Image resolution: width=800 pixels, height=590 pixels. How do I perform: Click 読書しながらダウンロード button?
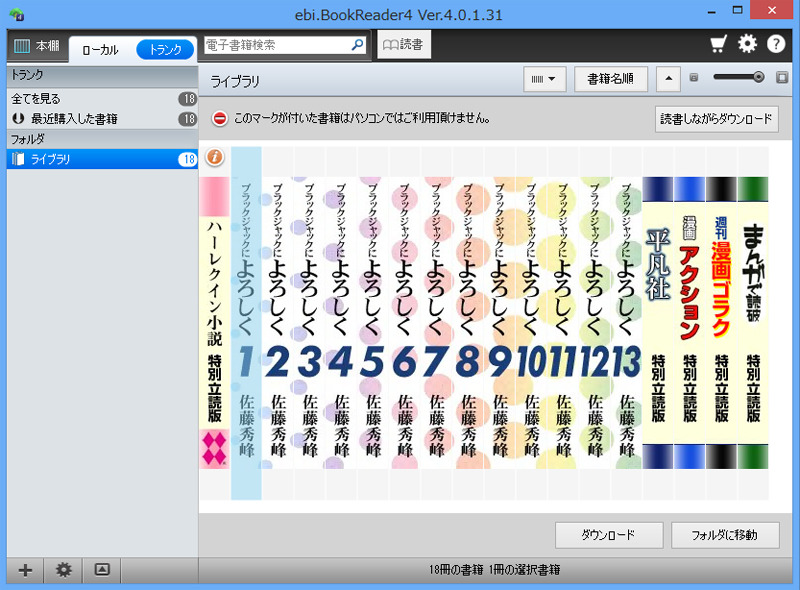pyautogui.click(x=716, y=119)
